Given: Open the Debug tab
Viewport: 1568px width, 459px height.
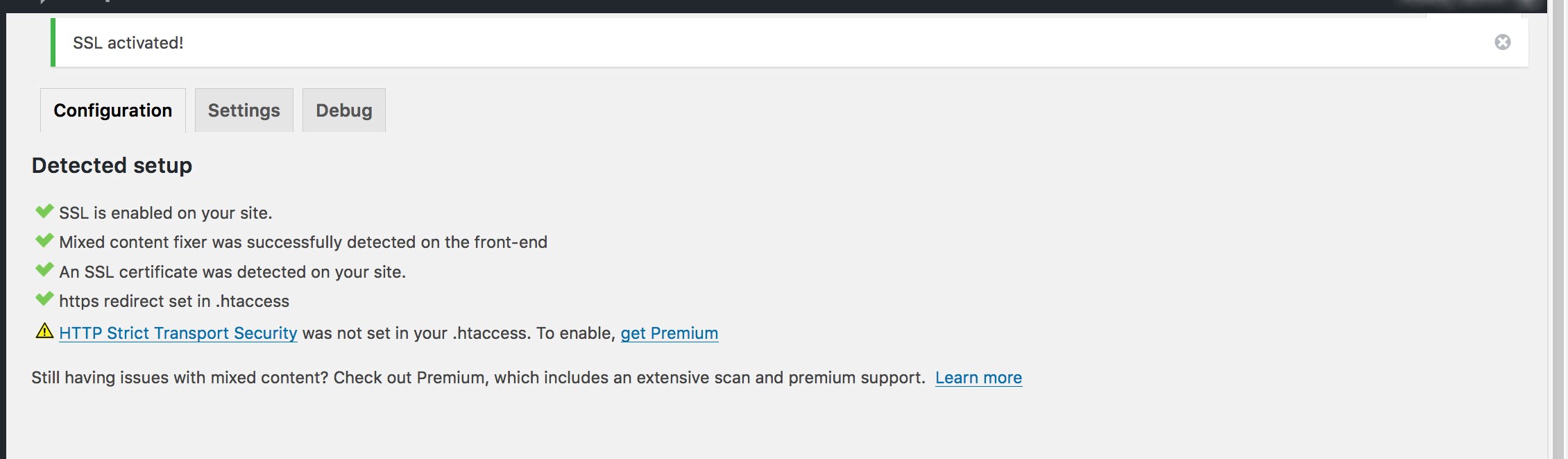Looking at the screenshot, I should (344, 110).
